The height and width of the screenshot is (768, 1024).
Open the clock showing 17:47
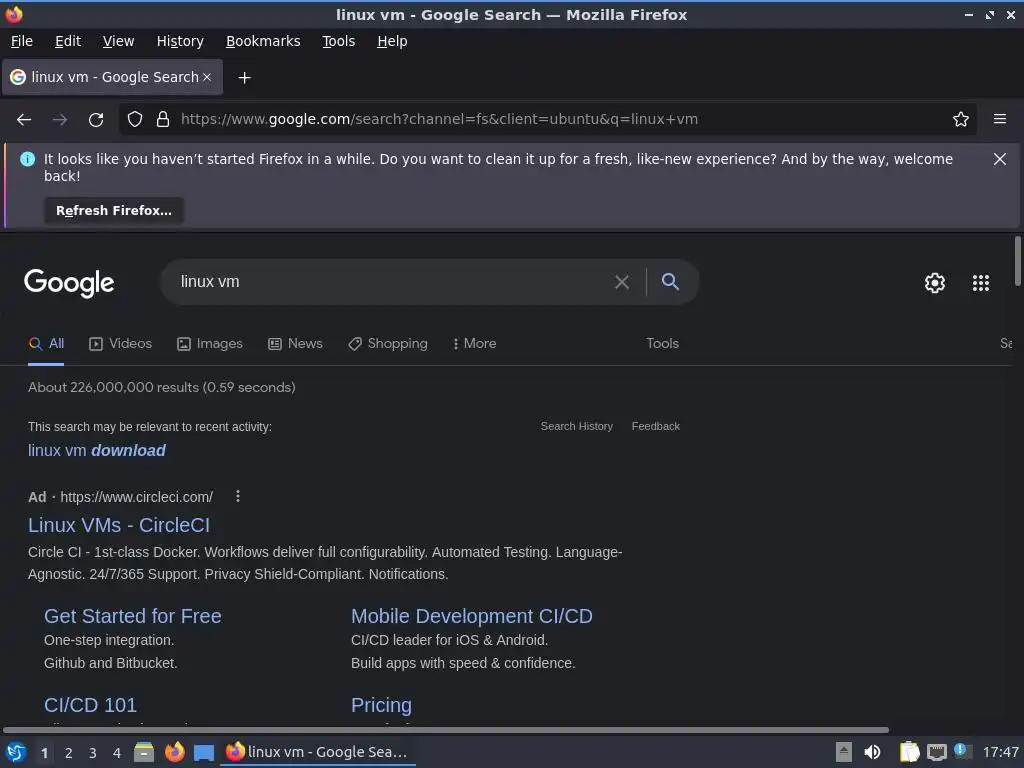[x=1000, y=752]
